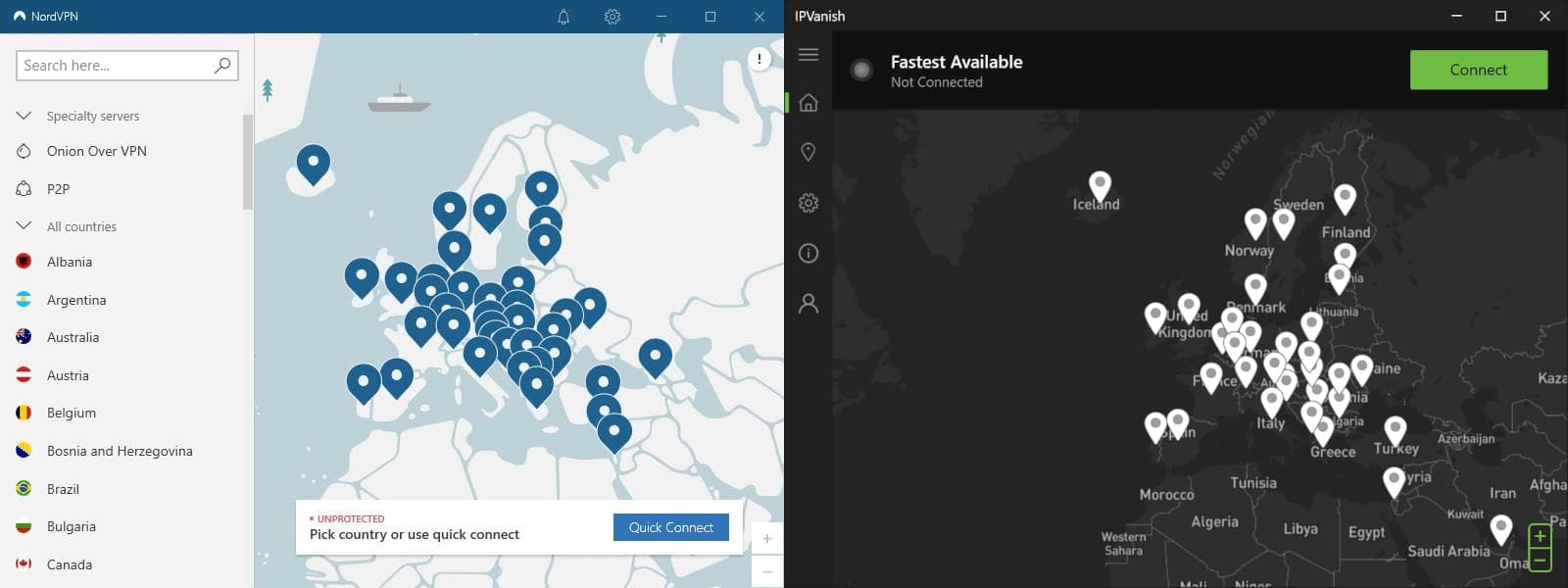Select the Oman pin on IPVanish map
The image size is (1568, 588).
[x=1501, y=529]
